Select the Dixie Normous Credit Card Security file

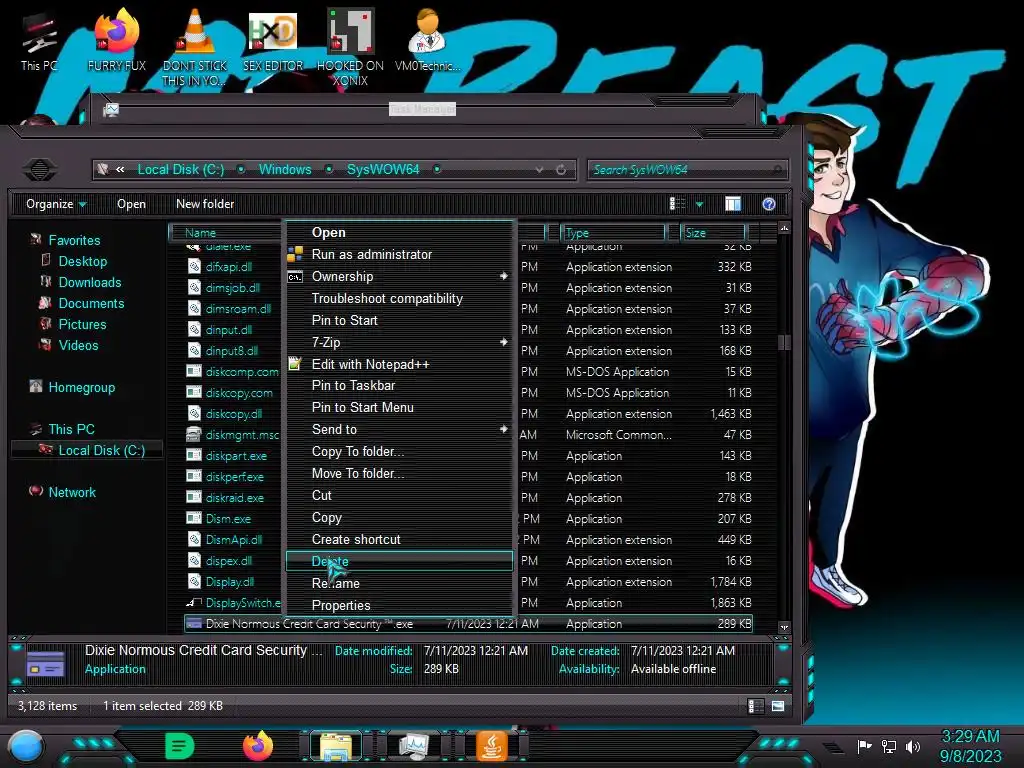pyautogui.click(x=468, y=624)
